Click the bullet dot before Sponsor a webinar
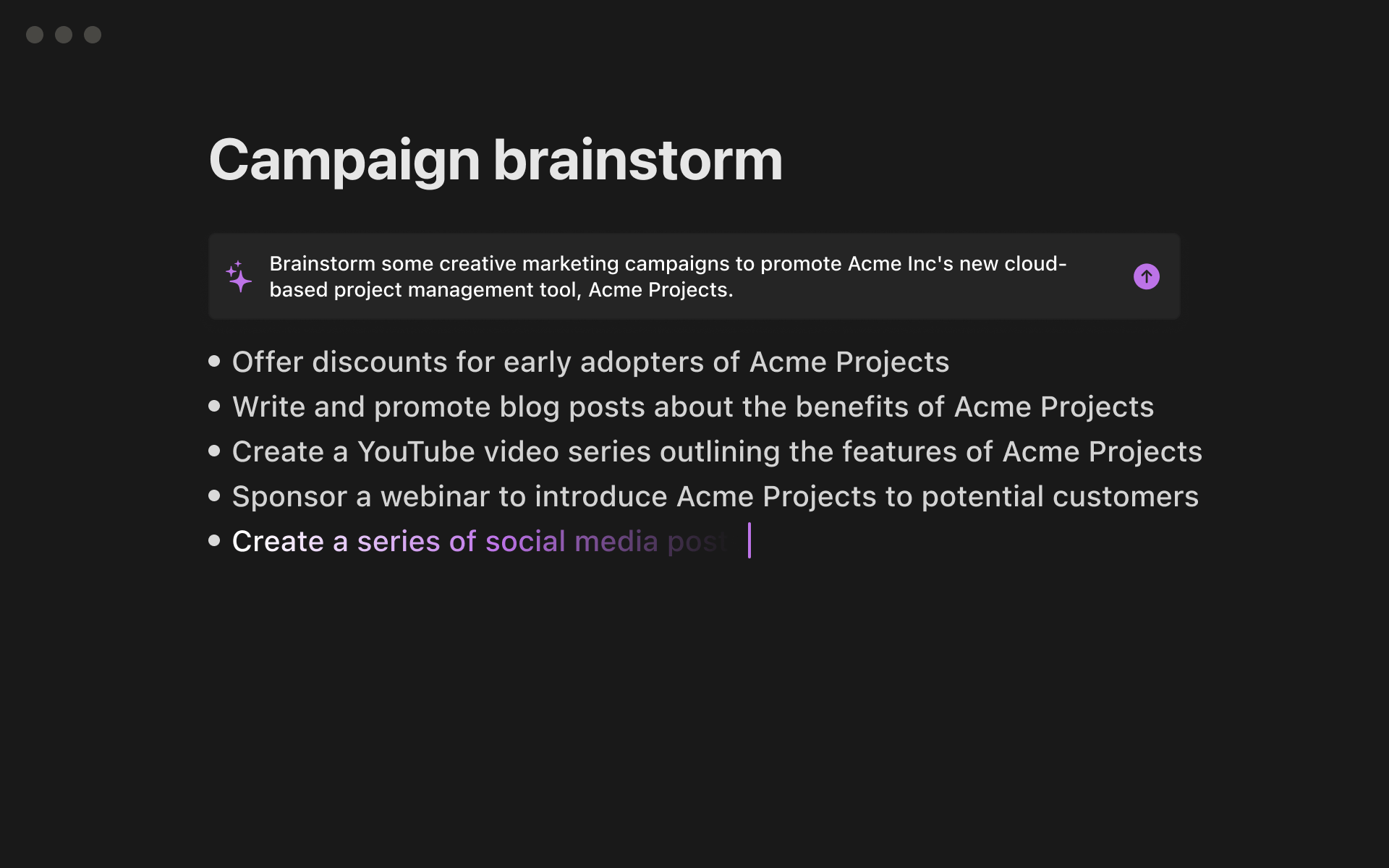The width and height of the screenshot is (1389, 868). click(x=214, y=495)
